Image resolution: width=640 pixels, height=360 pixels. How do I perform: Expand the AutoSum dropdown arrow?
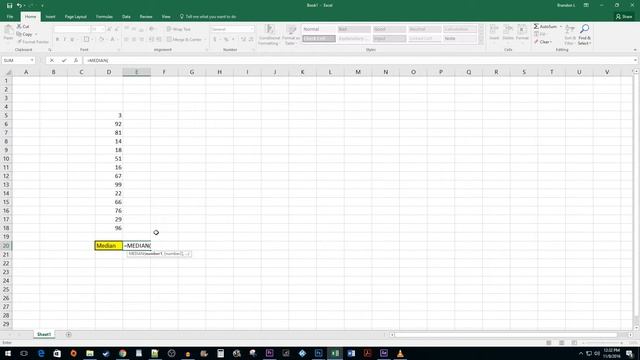pos(561,27)
